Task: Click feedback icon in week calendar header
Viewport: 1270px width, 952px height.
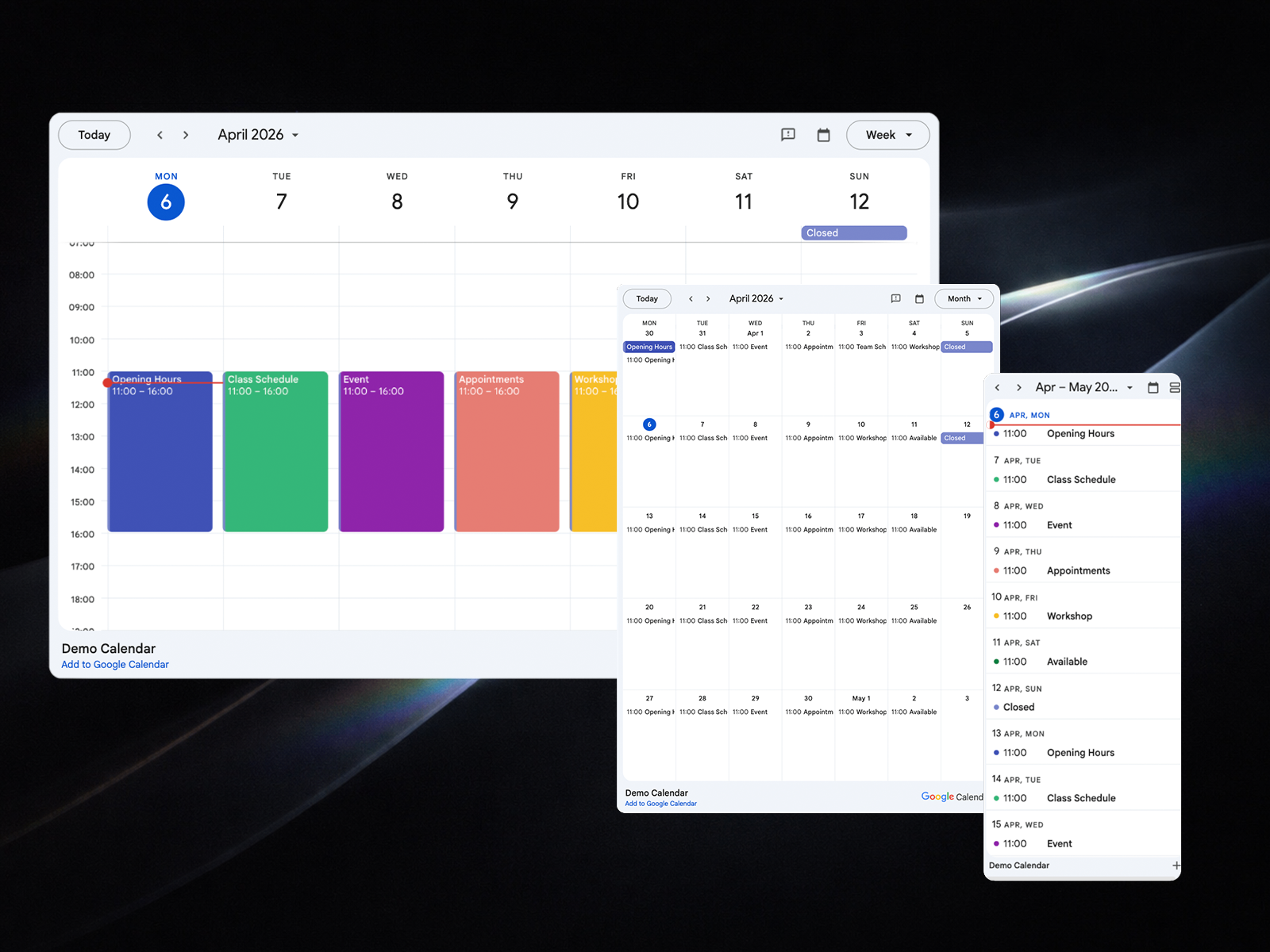Action: tap(788, 135)
